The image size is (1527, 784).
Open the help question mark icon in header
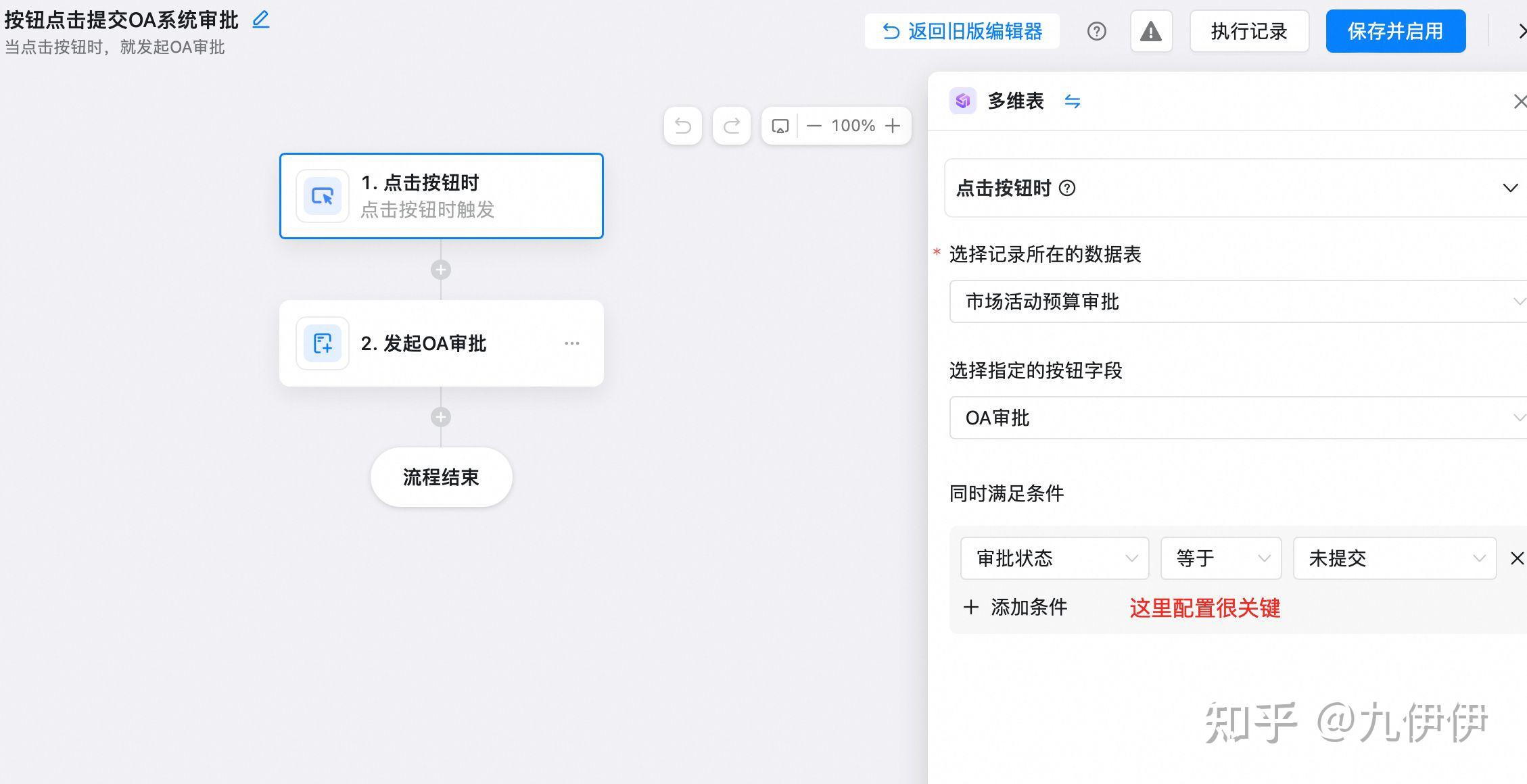[1096, 31]
